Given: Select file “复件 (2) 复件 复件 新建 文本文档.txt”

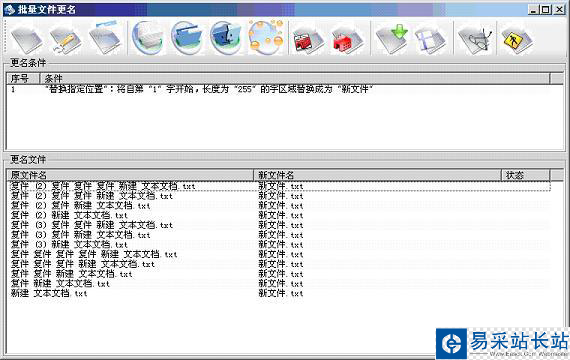Looking at the screenshot, I should (91, 196).
